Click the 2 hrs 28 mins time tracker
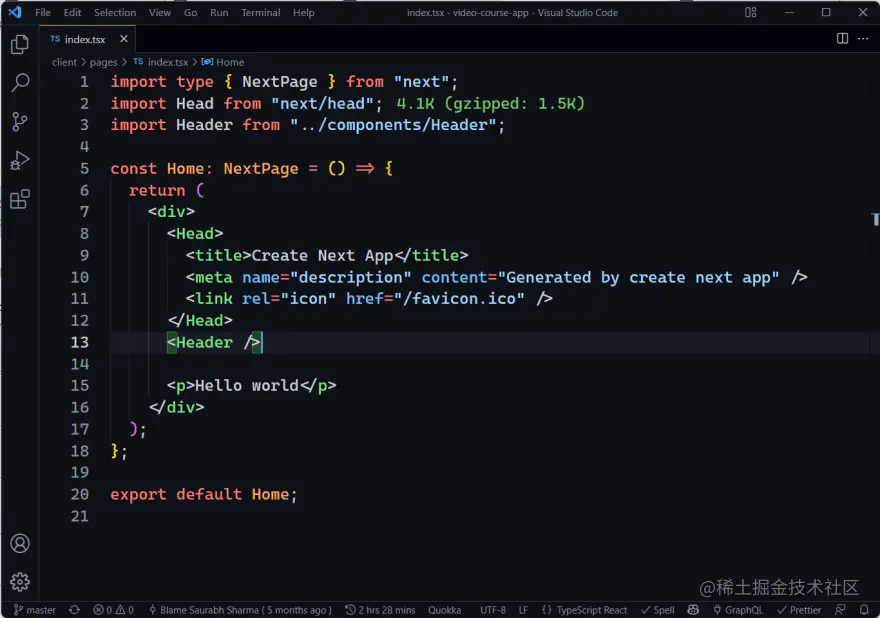The width and height of the screenshot is (880, 618). pyautogui.click(x=381, y=610)
